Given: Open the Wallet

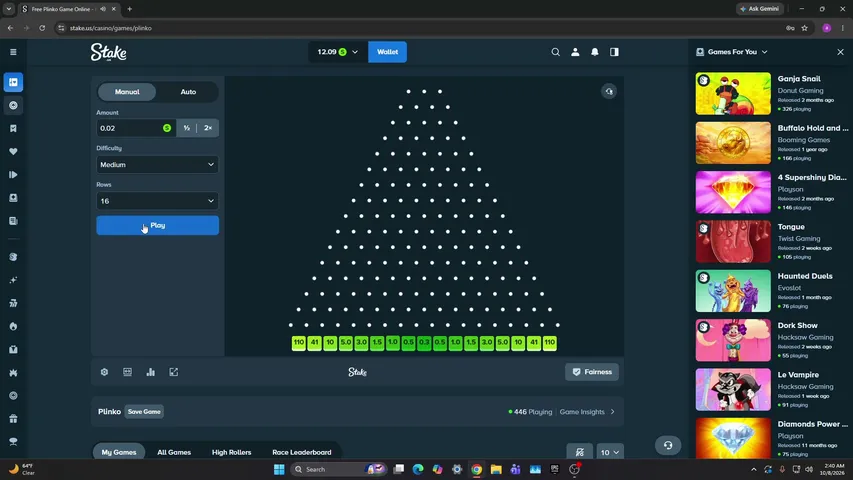Looking at the screenshot, I should point(387,52).
